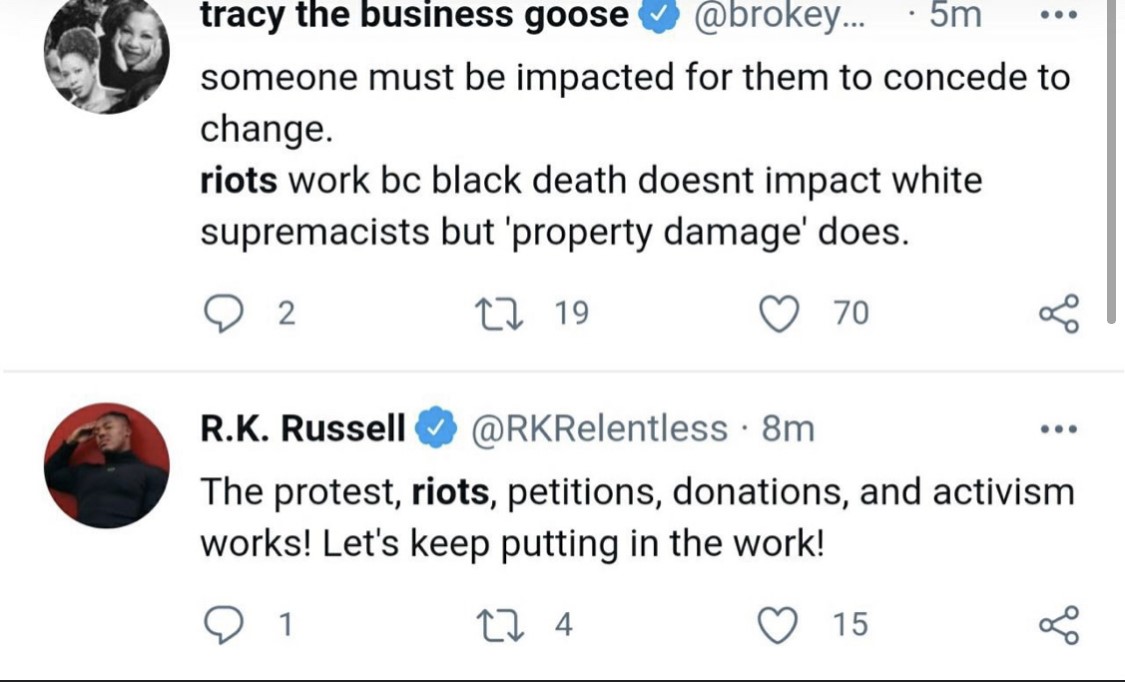Screen dimensions: 1125x685
Task: Click the 8m timestamp on Russell's tweet
Action: (788, 429)
